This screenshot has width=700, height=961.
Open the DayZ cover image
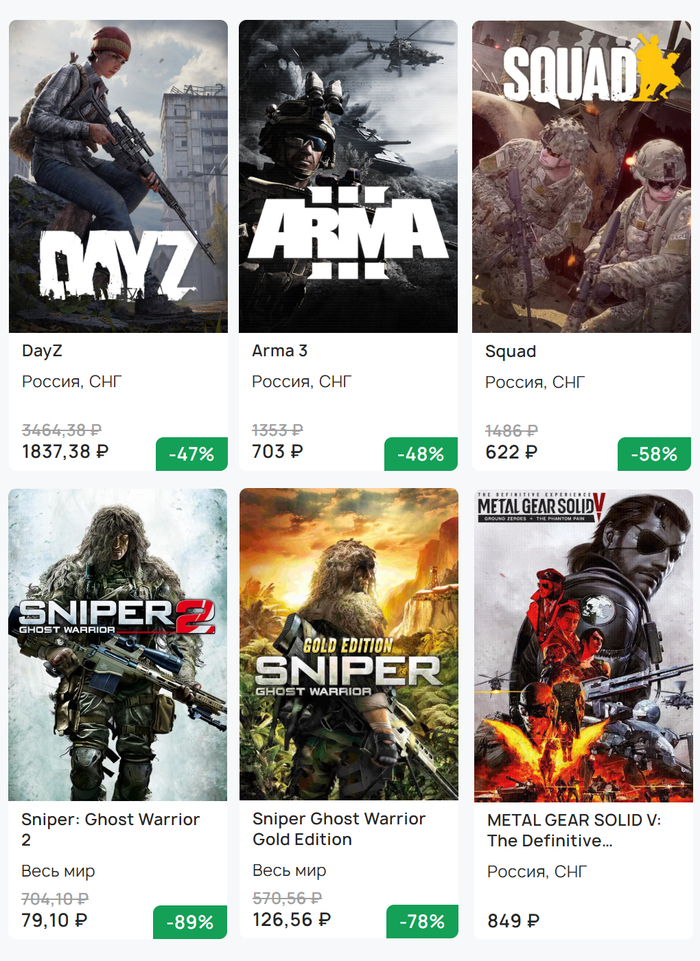(118, 176)
